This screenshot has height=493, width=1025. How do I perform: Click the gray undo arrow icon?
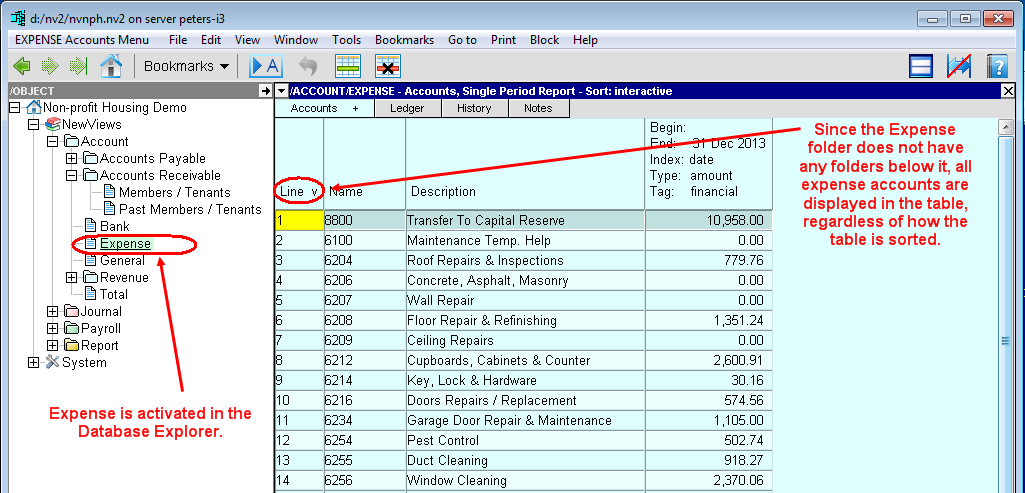308,66
